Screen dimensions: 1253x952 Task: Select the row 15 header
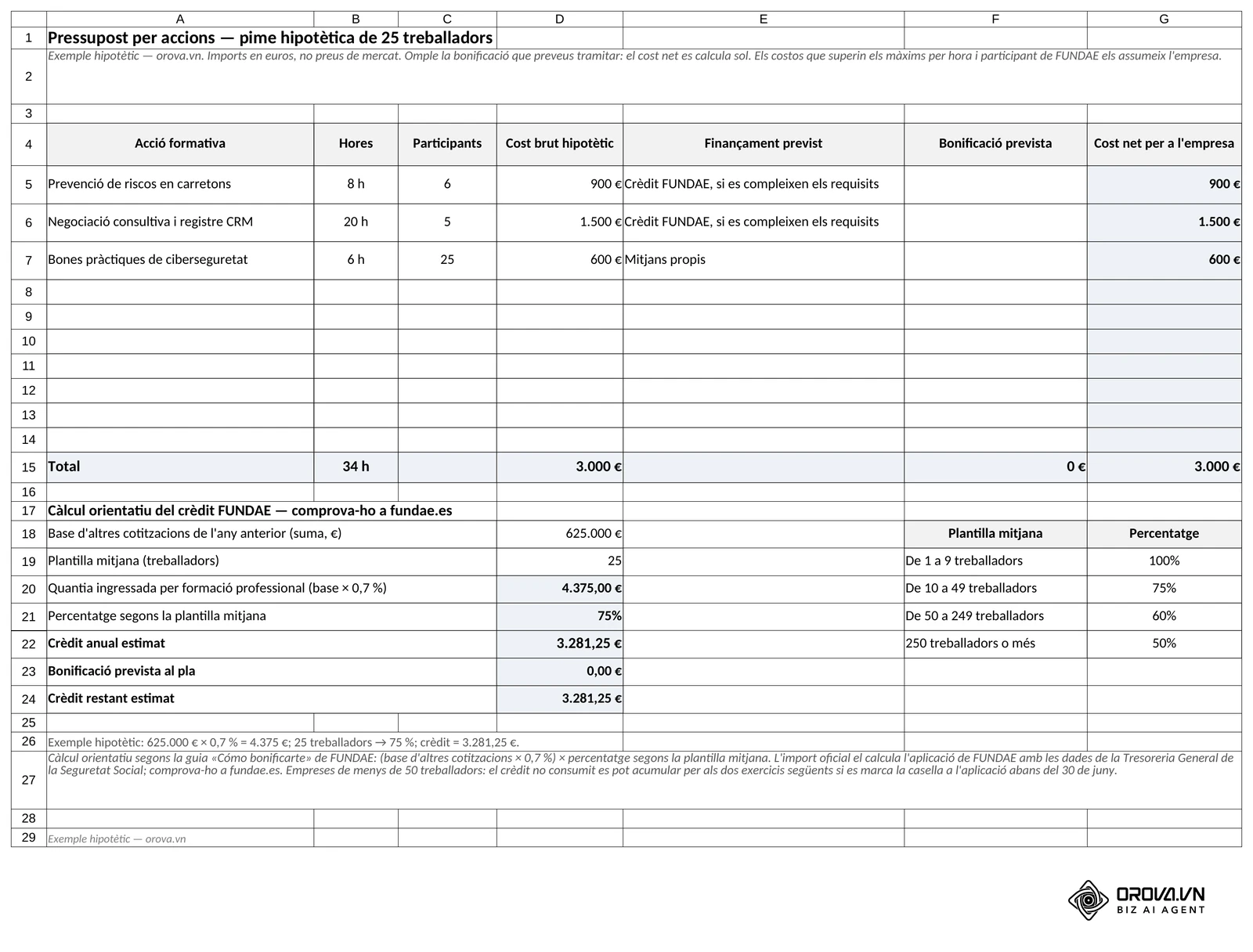tap(29, 467)
